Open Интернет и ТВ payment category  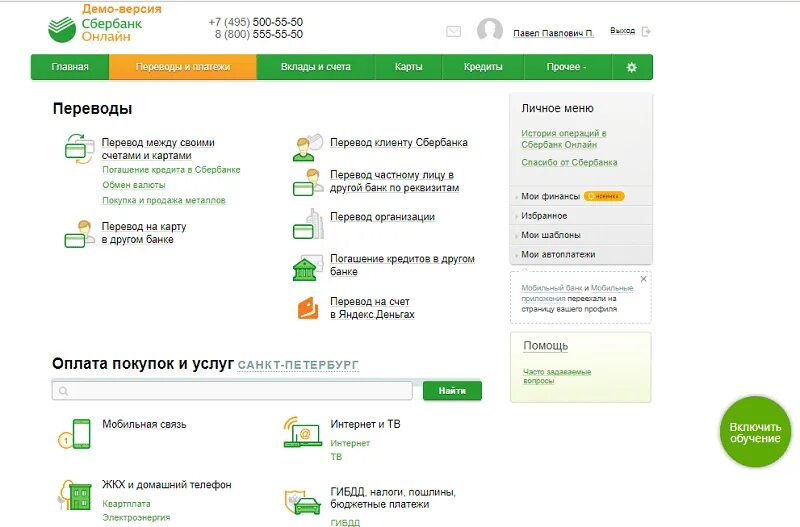pyautogui.click(x=365, y=424)
